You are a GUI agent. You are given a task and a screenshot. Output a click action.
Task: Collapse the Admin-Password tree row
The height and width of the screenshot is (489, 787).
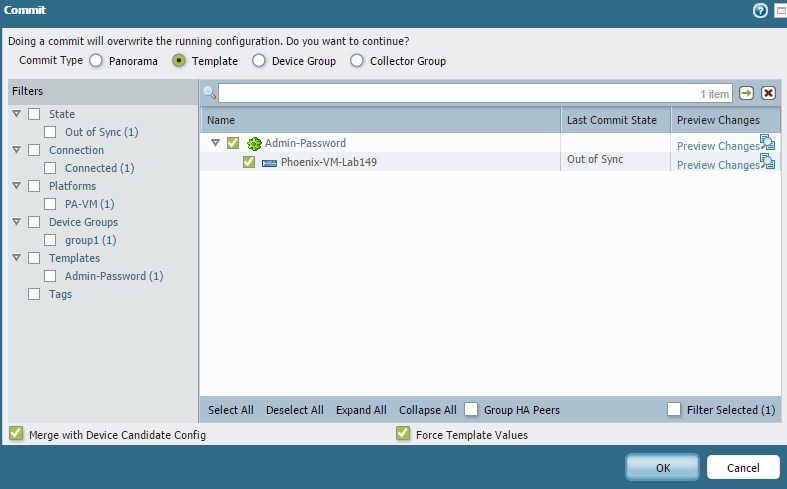215,143
